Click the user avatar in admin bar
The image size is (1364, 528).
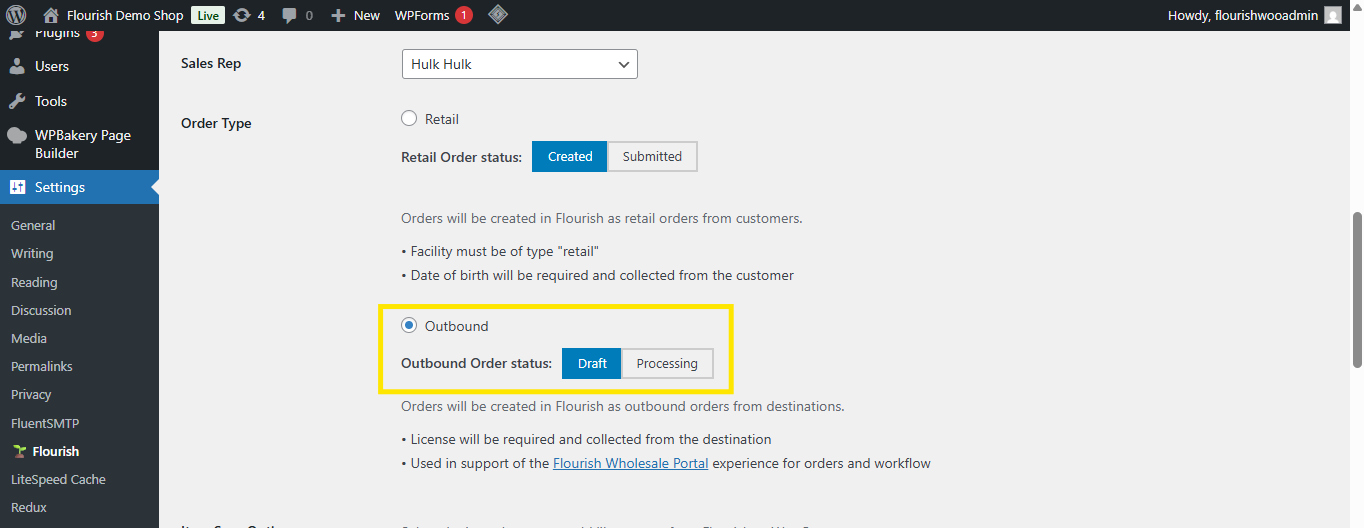[1333, 15]
